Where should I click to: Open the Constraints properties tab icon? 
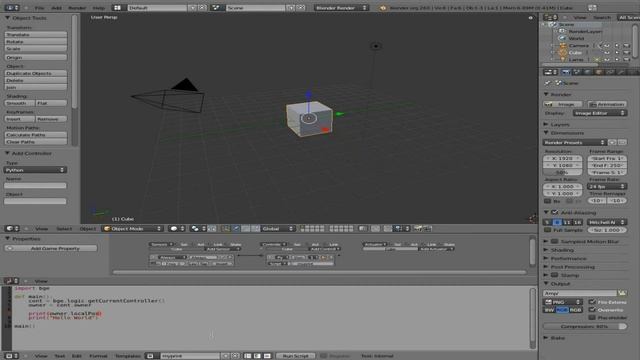coord(610,72)
